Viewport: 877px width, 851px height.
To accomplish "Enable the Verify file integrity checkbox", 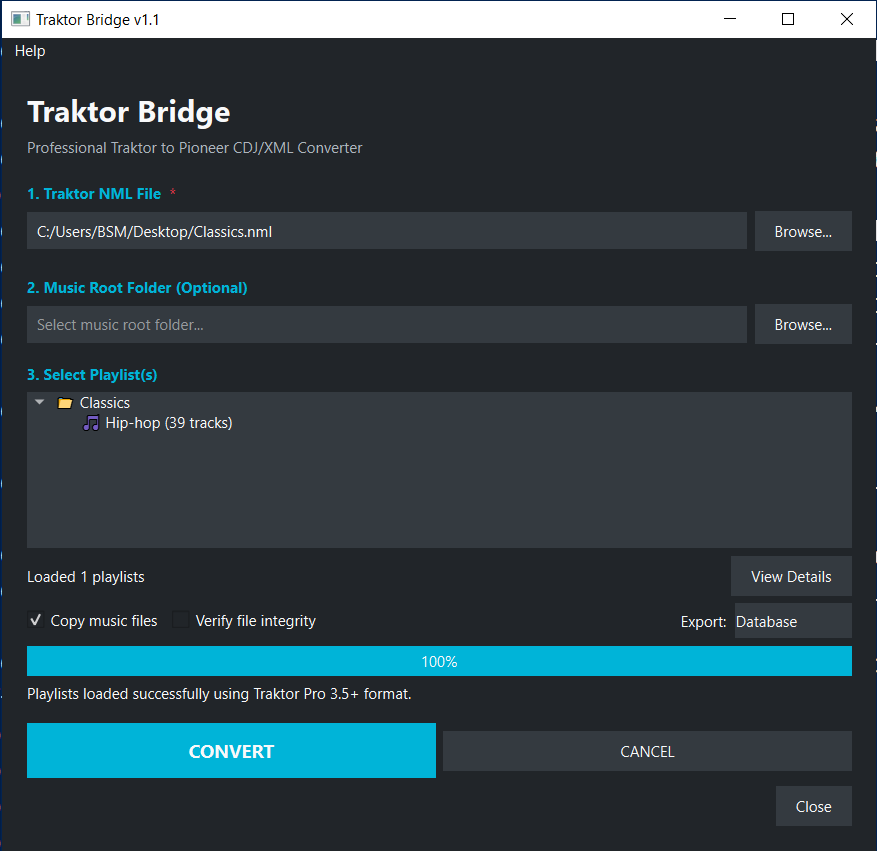I will point(181,620).
